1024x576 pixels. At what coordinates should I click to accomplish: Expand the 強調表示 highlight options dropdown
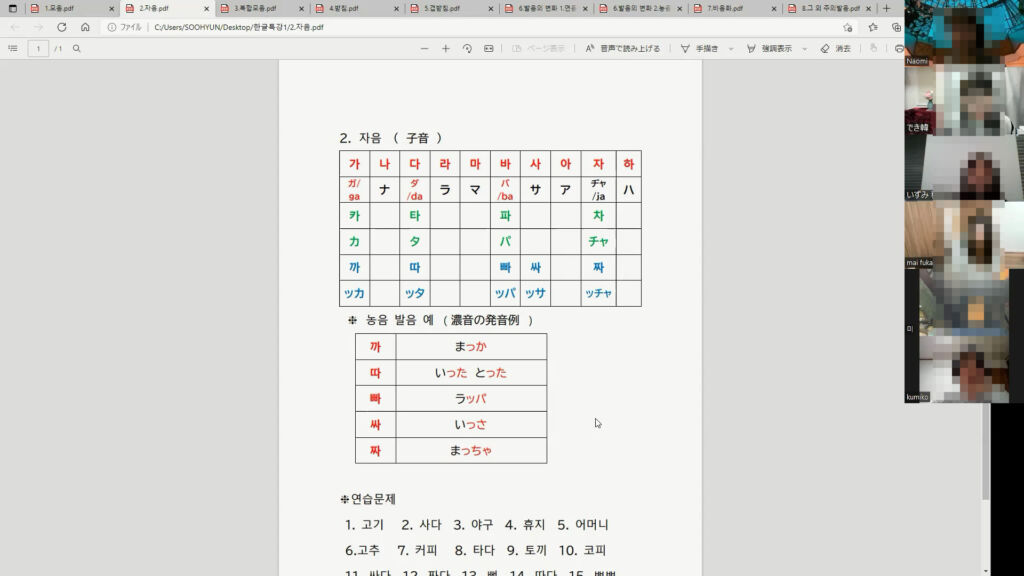pos(804,48)
